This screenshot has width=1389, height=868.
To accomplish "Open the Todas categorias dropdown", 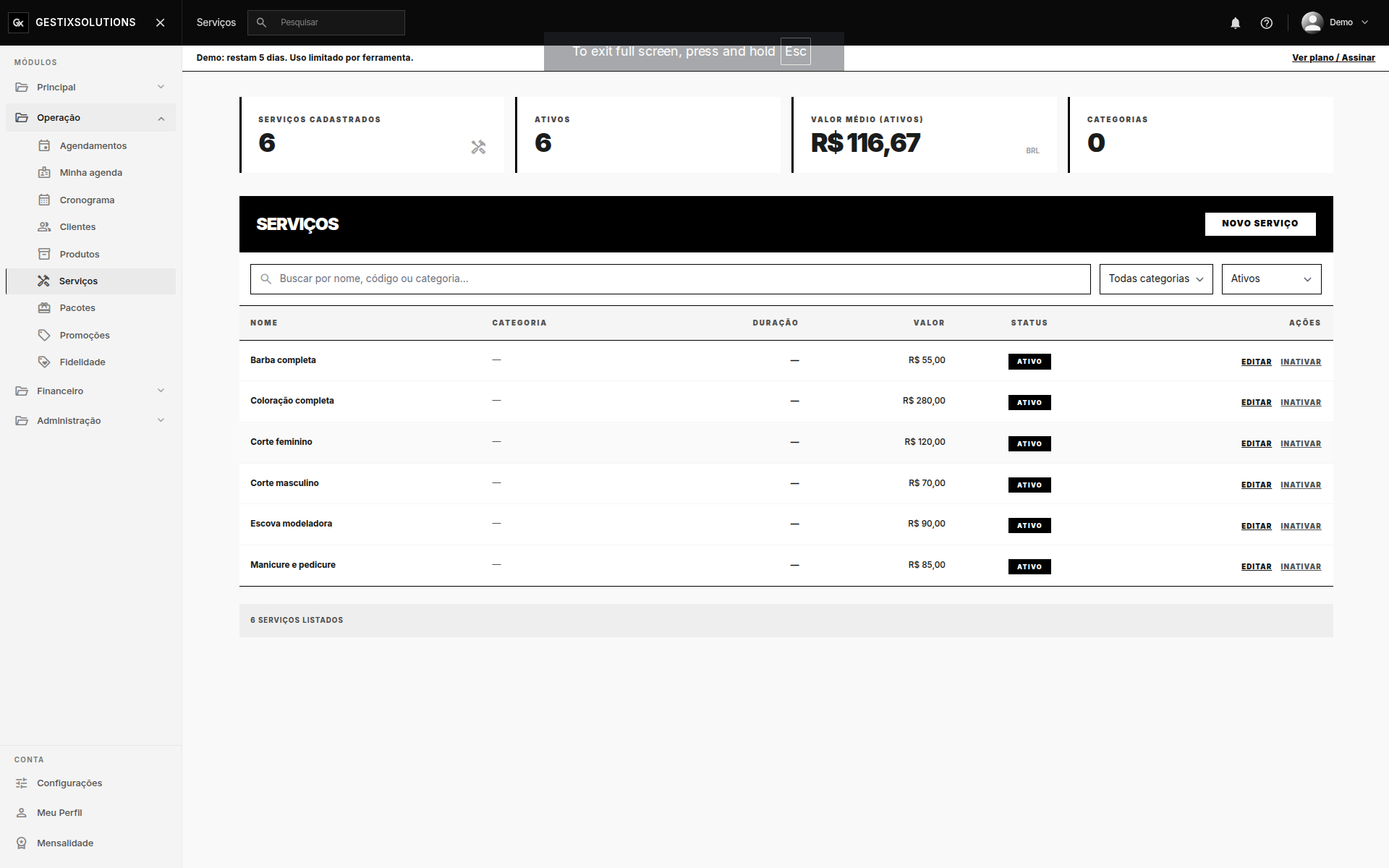I will pyautogui.click(x=1156, y=279).
